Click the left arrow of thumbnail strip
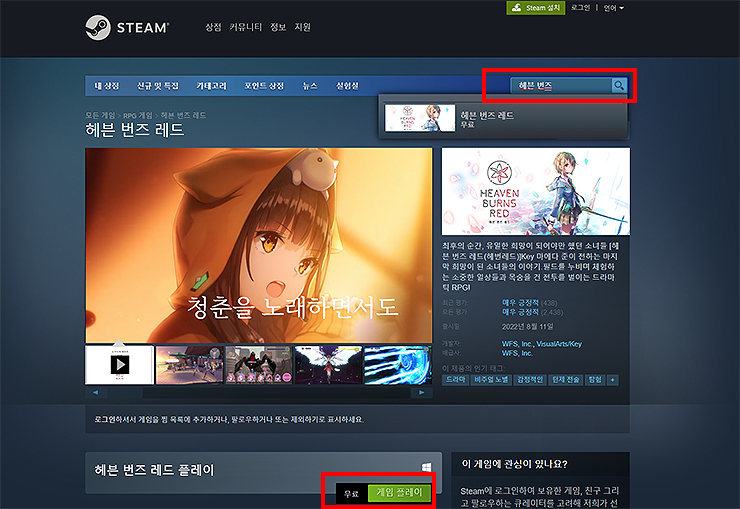This screenshot has width=740, height=509. (x=96, y=392)
